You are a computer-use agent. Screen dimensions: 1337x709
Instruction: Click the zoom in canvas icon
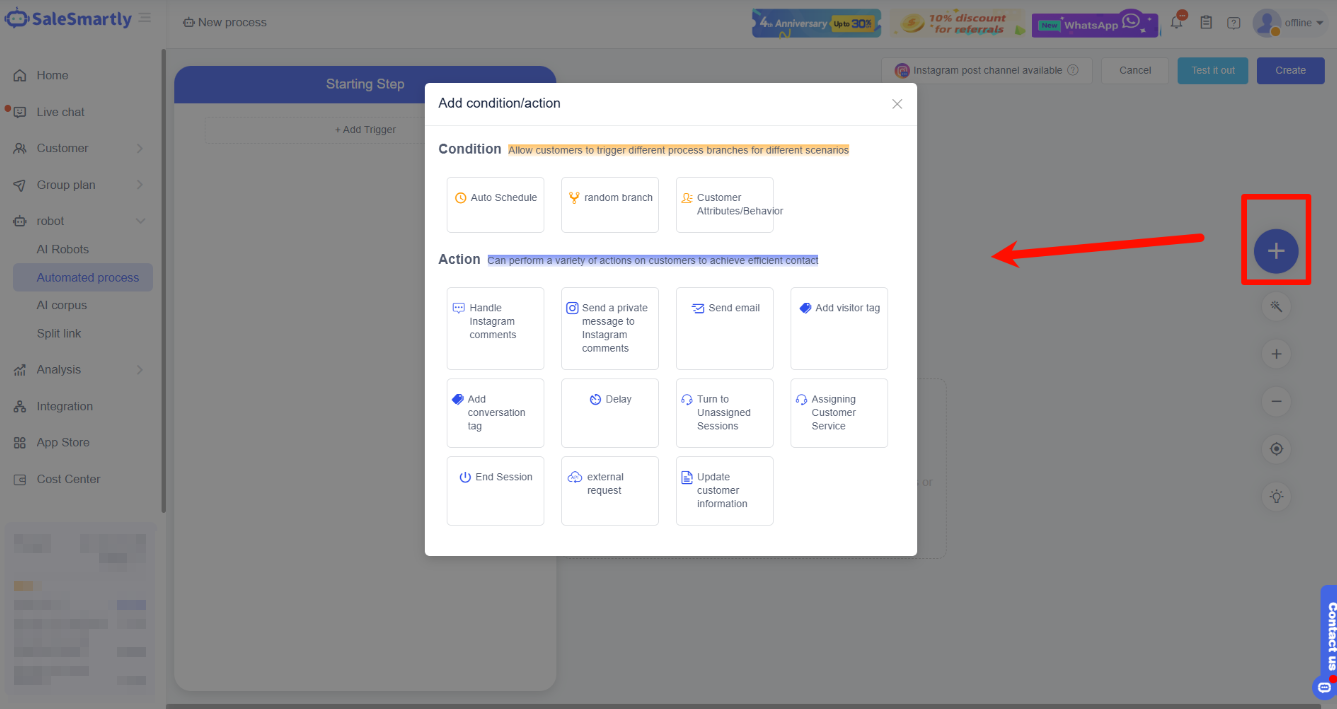[1276, 354]
